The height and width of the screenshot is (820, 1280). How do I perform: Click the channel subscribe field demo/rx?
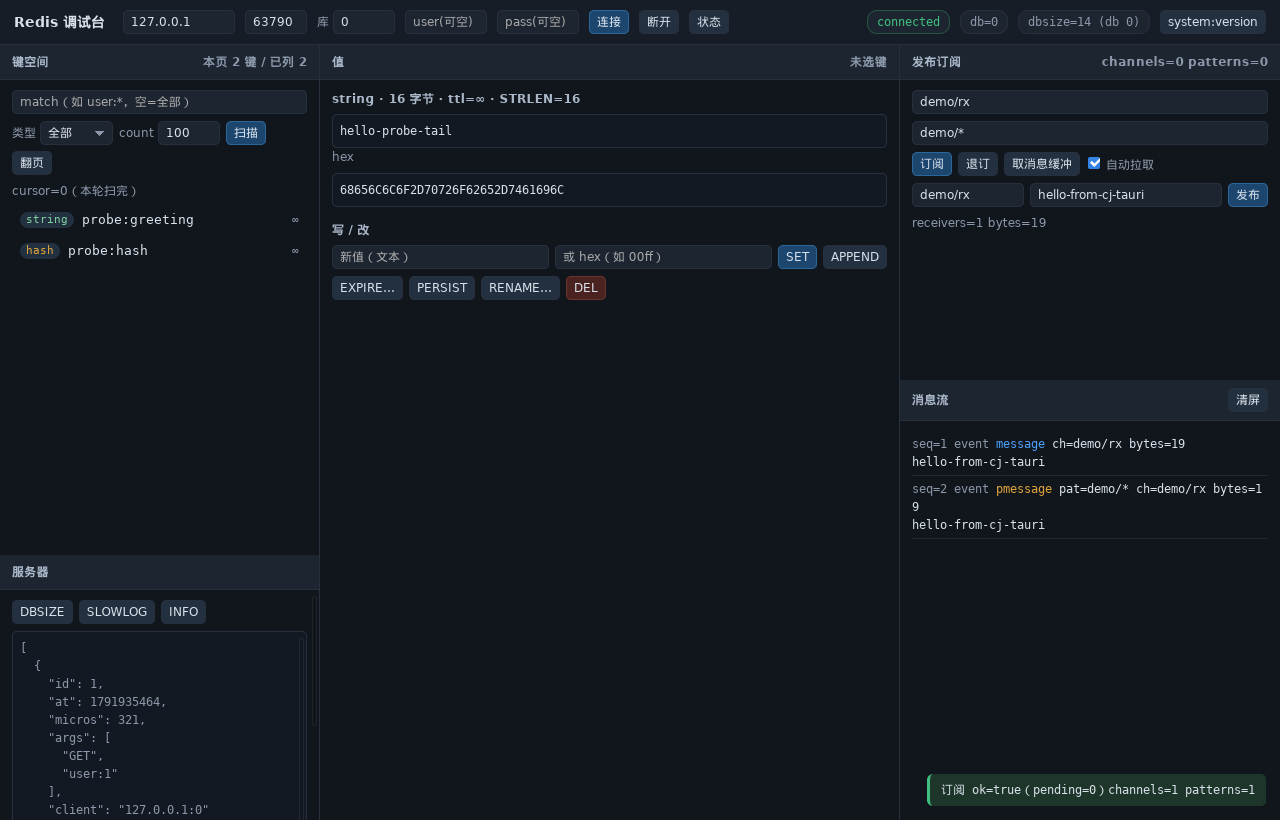pyautogui.click(x=1090, y=102)
